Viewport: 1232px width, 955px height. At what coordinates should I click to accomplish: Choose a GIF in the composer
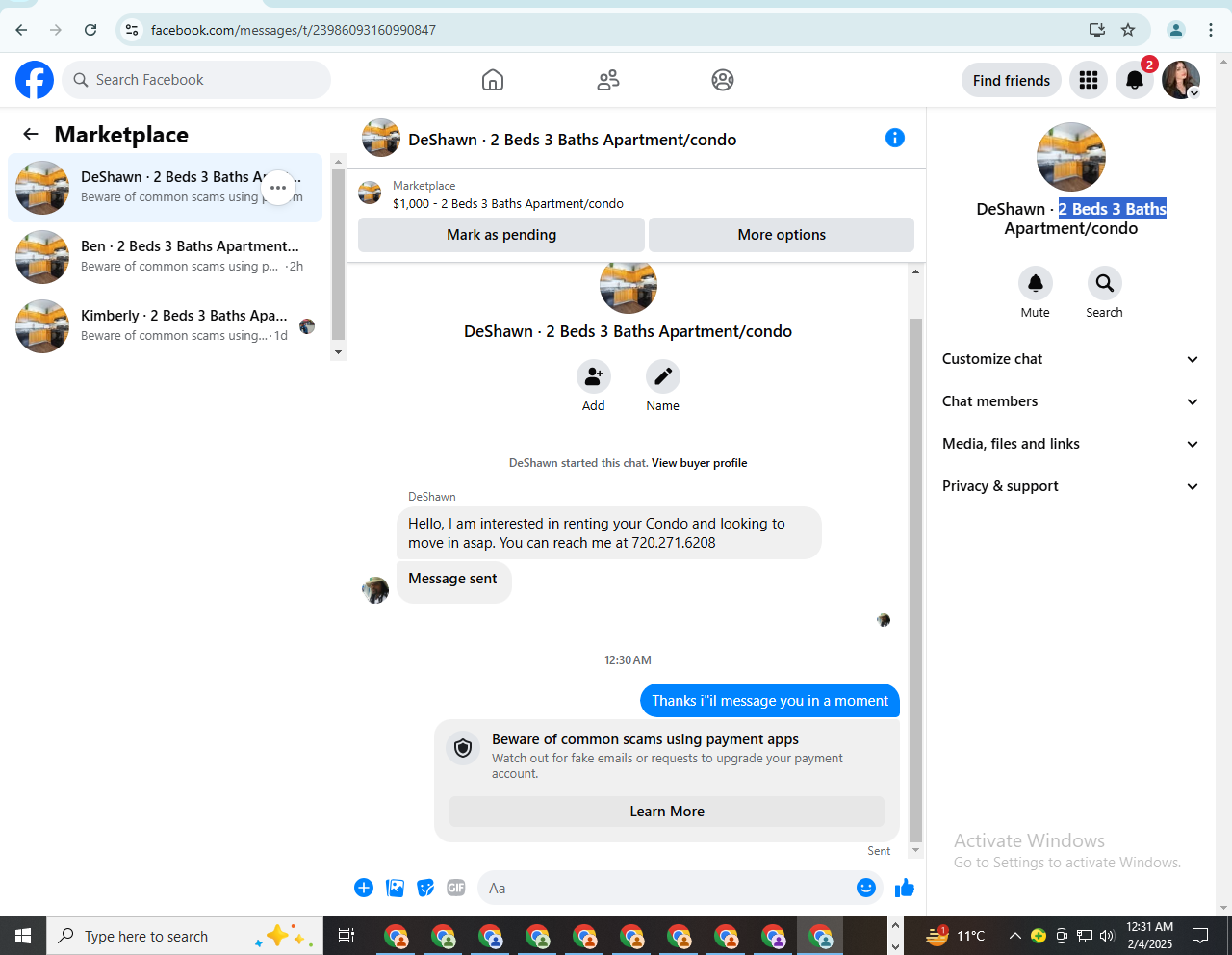[456, 888]
